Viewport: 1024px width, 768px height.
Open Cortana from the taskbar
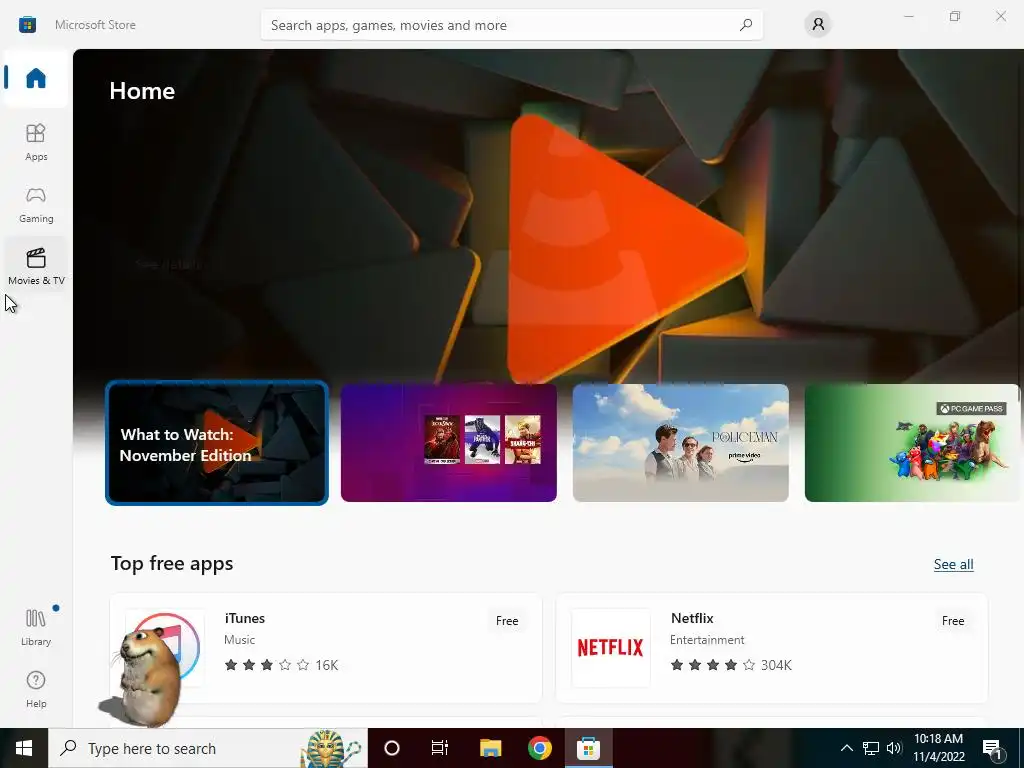click(x=392, y=748)
